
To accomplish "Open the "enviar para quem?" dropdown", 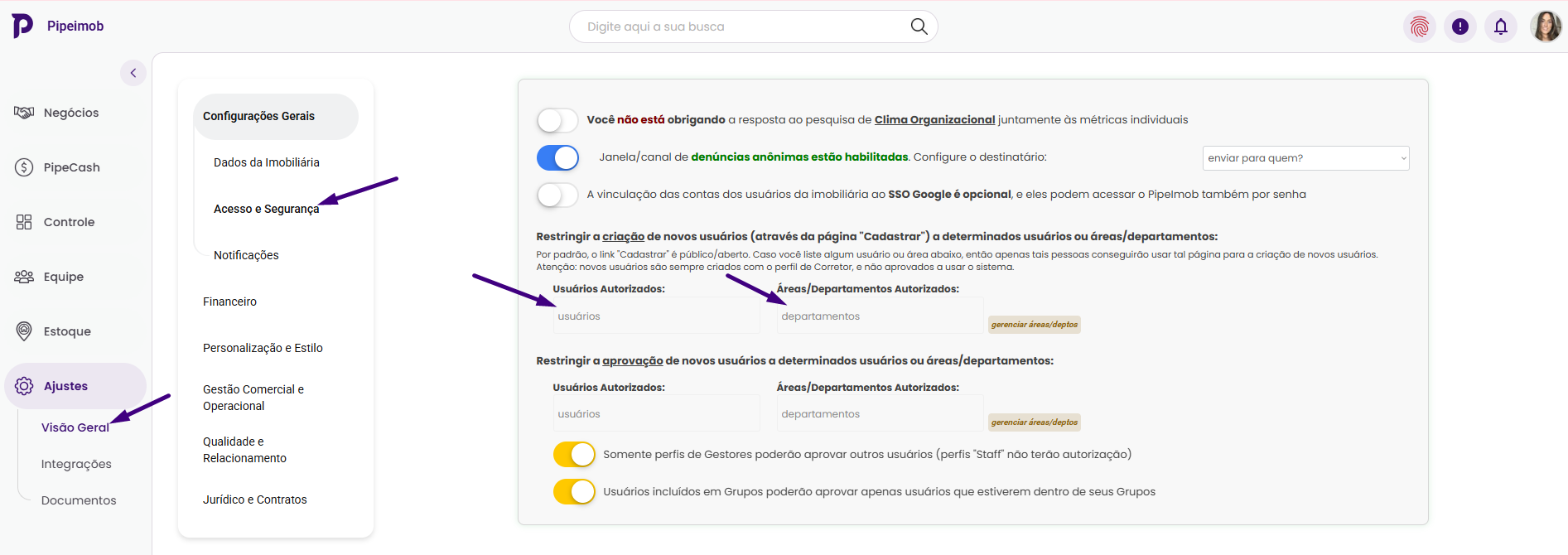I will point(1305,158).
